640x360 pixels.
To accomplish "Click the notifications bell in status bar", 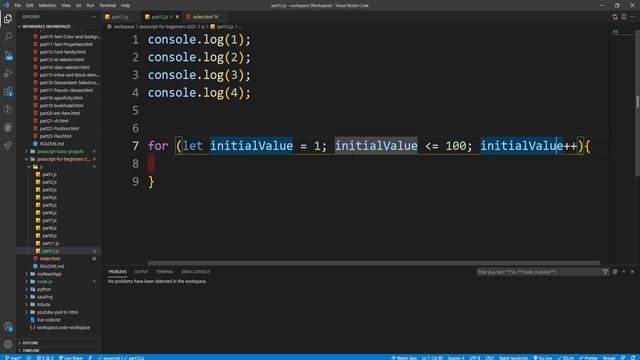I will point(632,358).
